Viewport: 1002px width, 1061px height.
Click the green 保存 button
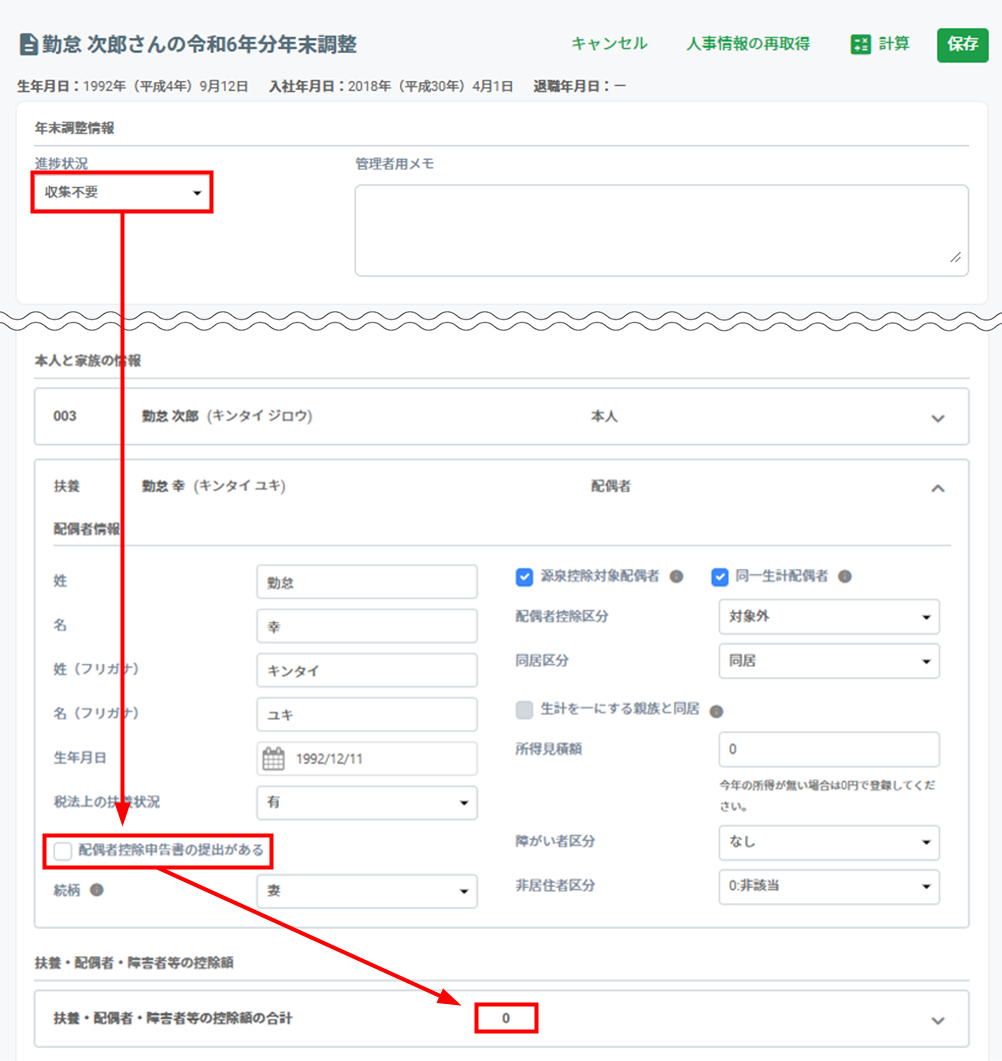(x=962, y=45)
